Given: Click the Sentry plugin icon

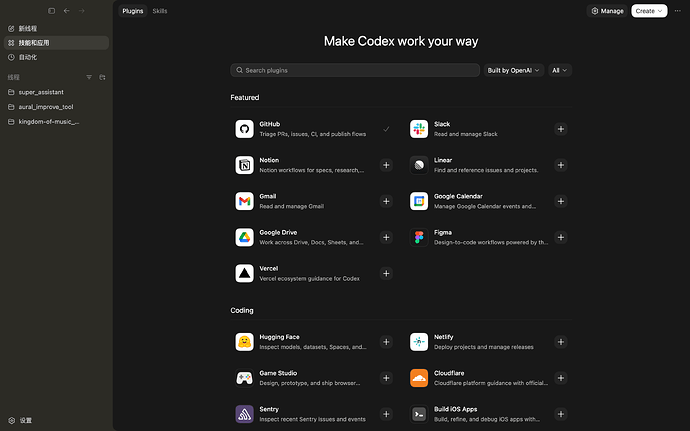Looking at the screenshot, I should tap(244, 414).
